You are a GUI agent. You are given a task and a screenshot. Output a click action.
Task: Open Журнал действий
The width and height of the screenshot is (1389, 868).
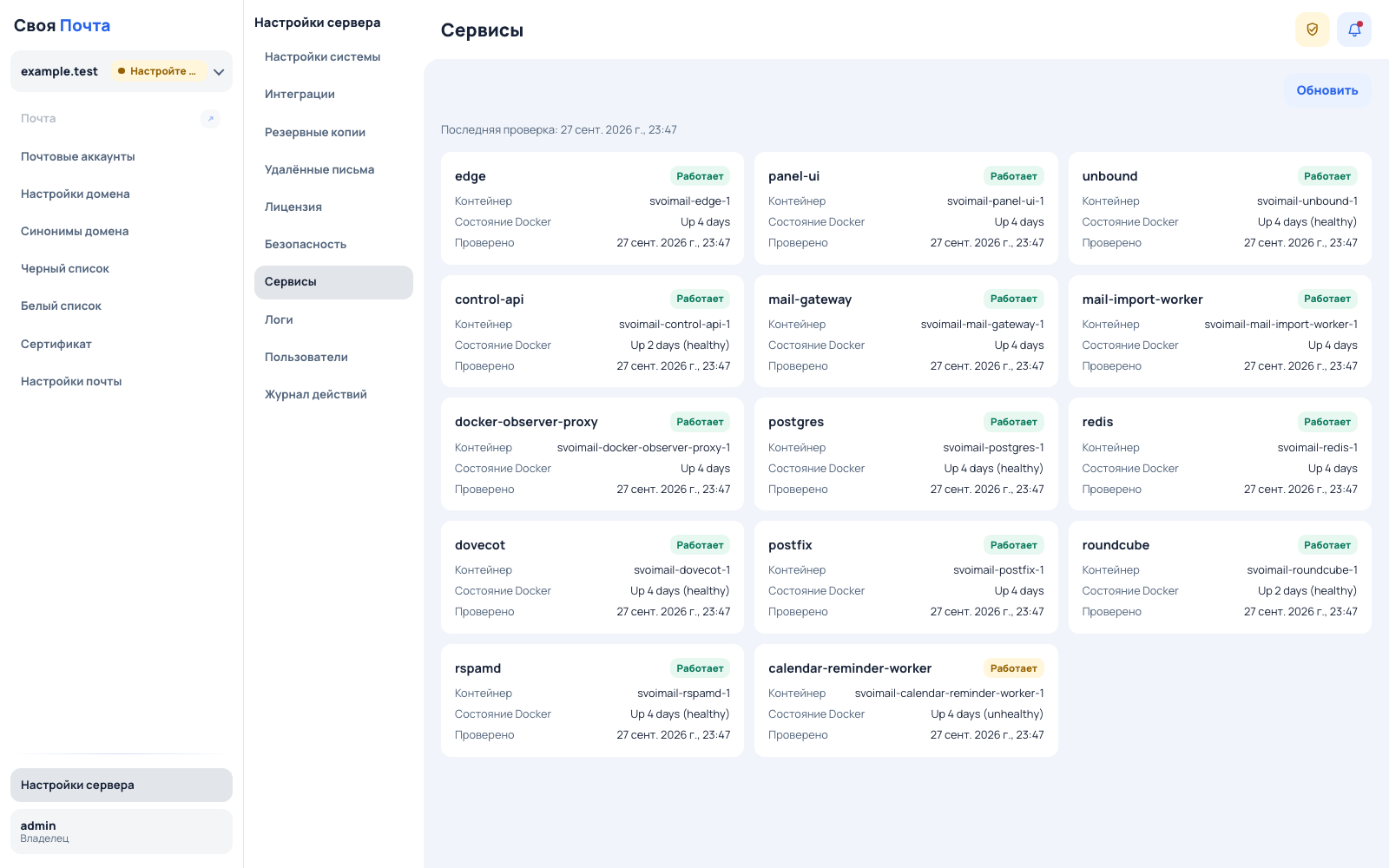(x=333, y=395)
